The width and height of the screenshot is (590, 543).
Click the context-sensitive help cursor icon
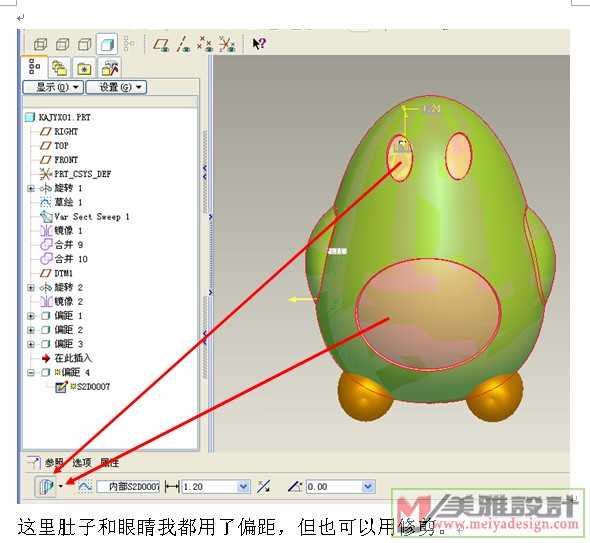pos(259,44)
